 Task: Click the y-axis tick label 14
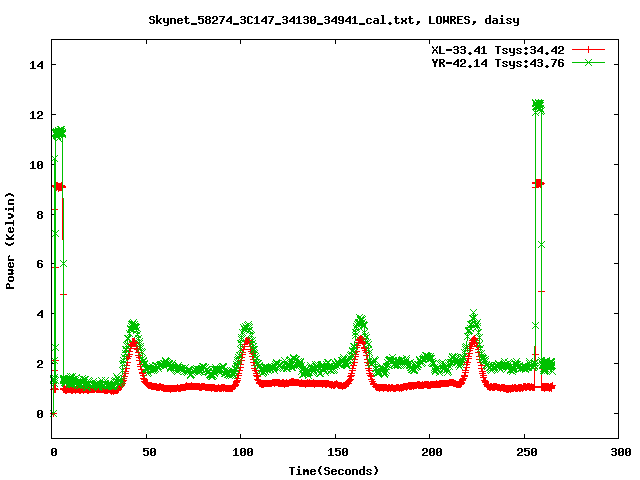36,65
